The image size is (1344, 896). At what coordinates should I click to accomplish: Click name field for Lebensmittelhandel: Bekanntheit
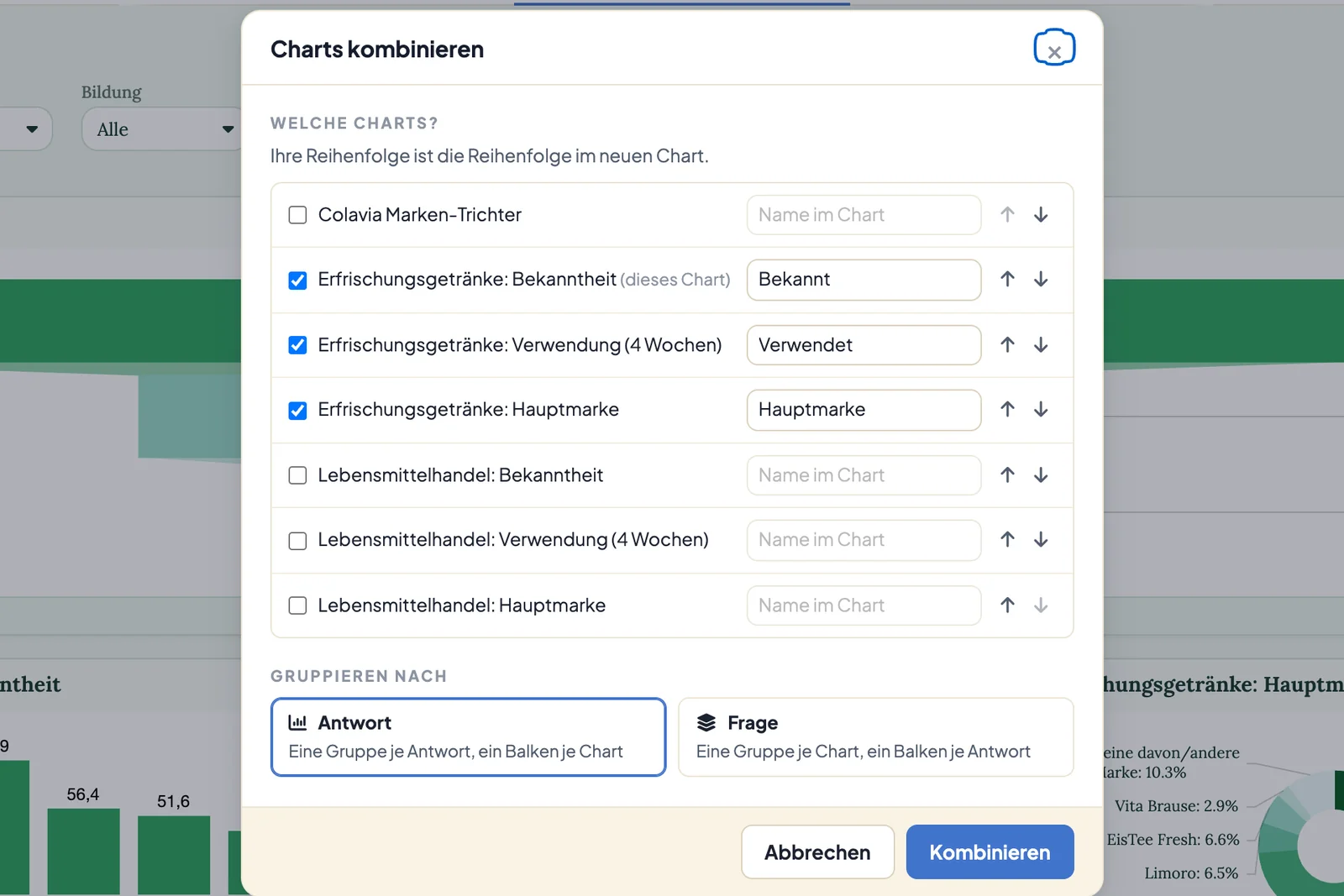click(x=864, y=475)
